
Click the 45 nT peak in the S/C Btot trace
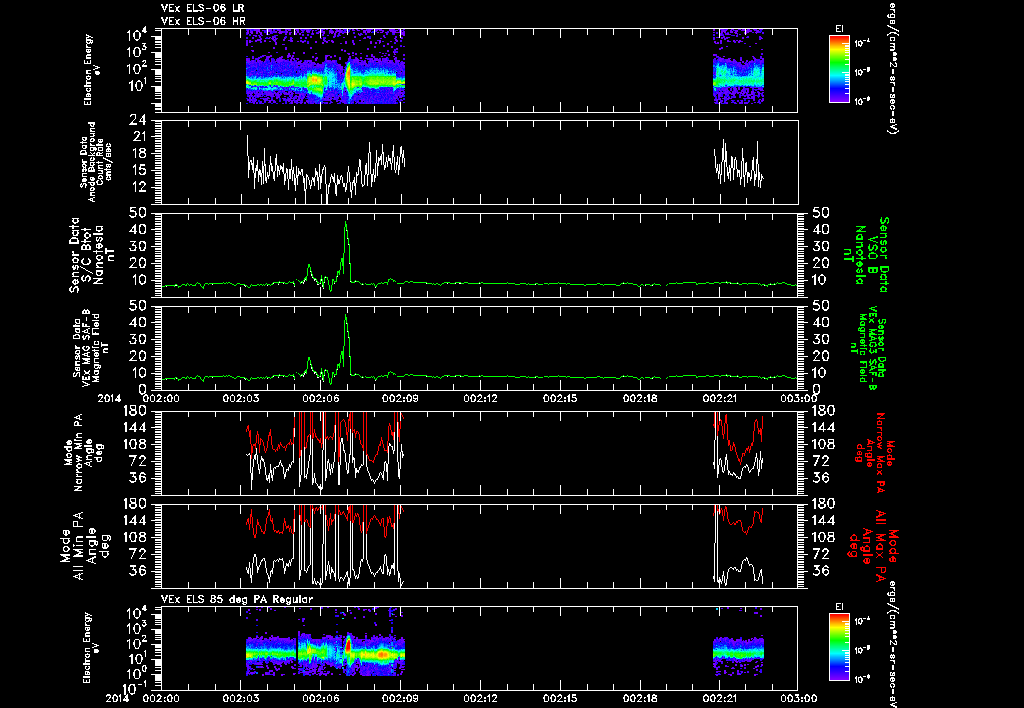(x=346, y=223)
